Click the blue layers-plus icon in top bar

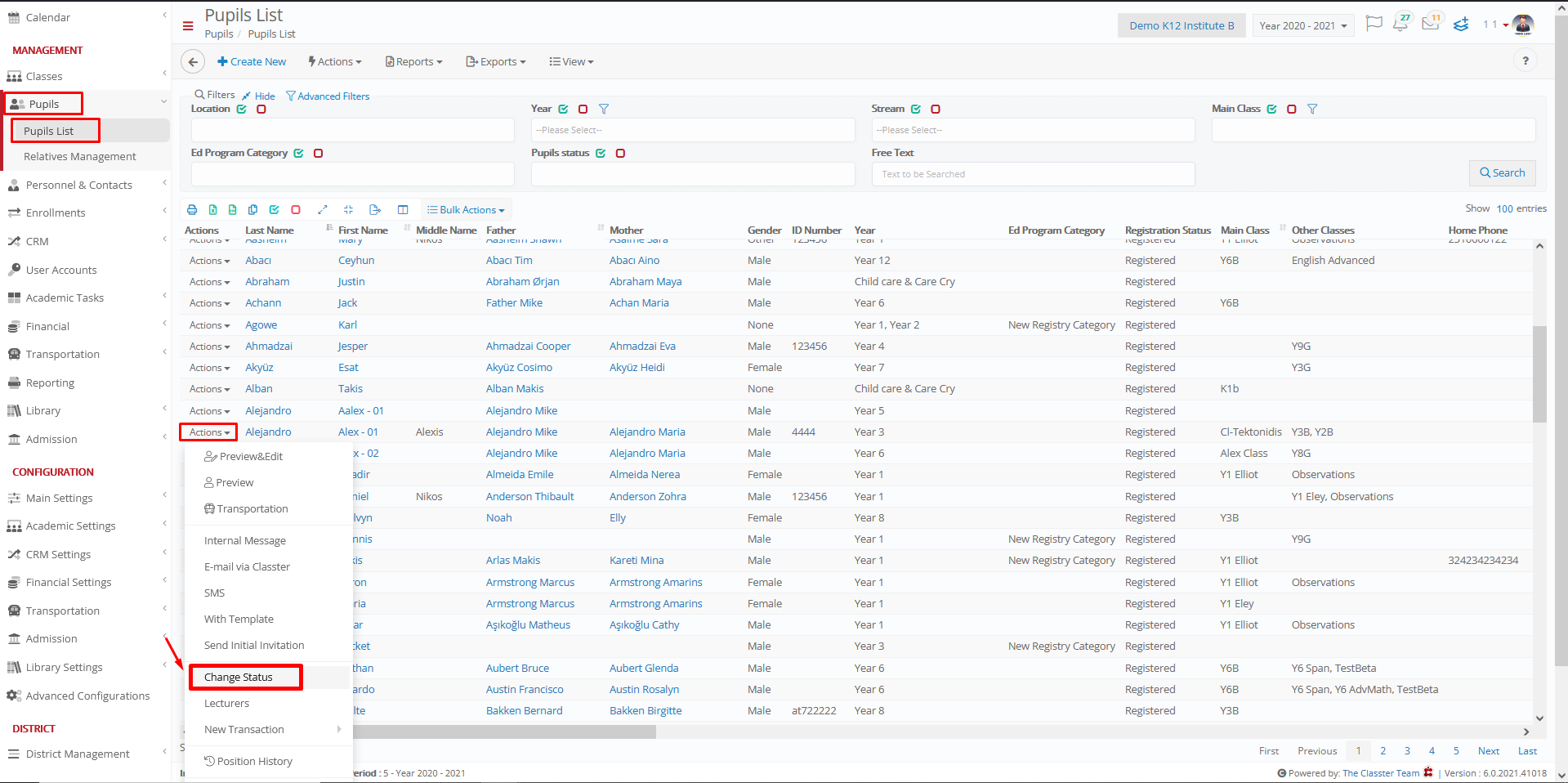click(x=1461, y=25)
